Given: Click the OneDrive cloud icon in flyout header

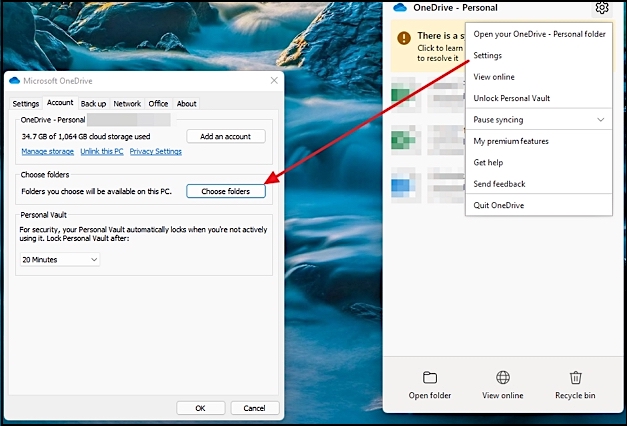Looking at the screenshot, I should click(399, 8).
